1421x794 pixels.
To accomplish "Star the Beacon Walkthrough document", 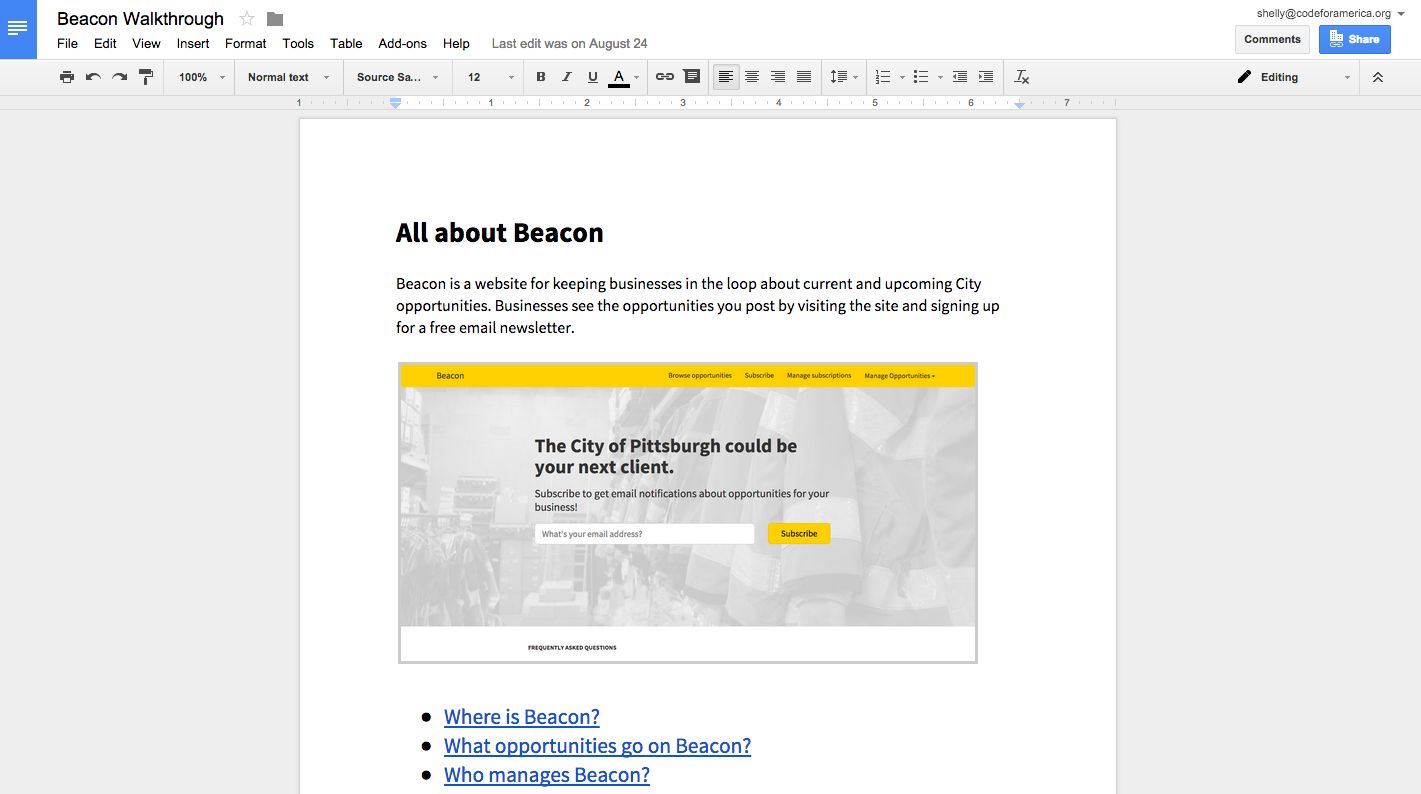I will (x=247, y=19).
